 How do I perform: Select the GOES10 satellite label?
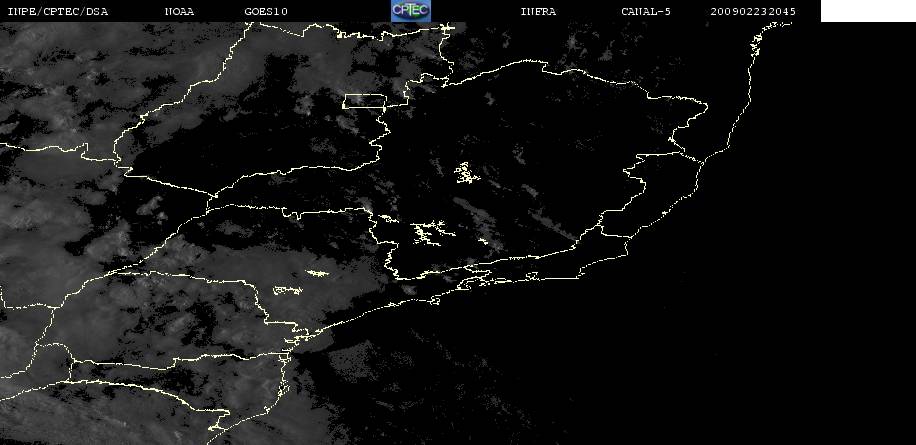(266, 11)
